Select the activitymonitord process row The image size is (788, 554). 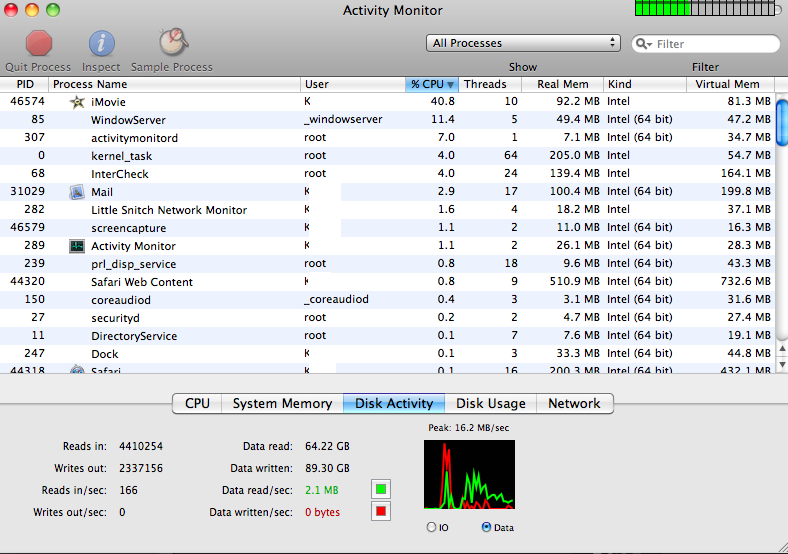tap(387, 138)
